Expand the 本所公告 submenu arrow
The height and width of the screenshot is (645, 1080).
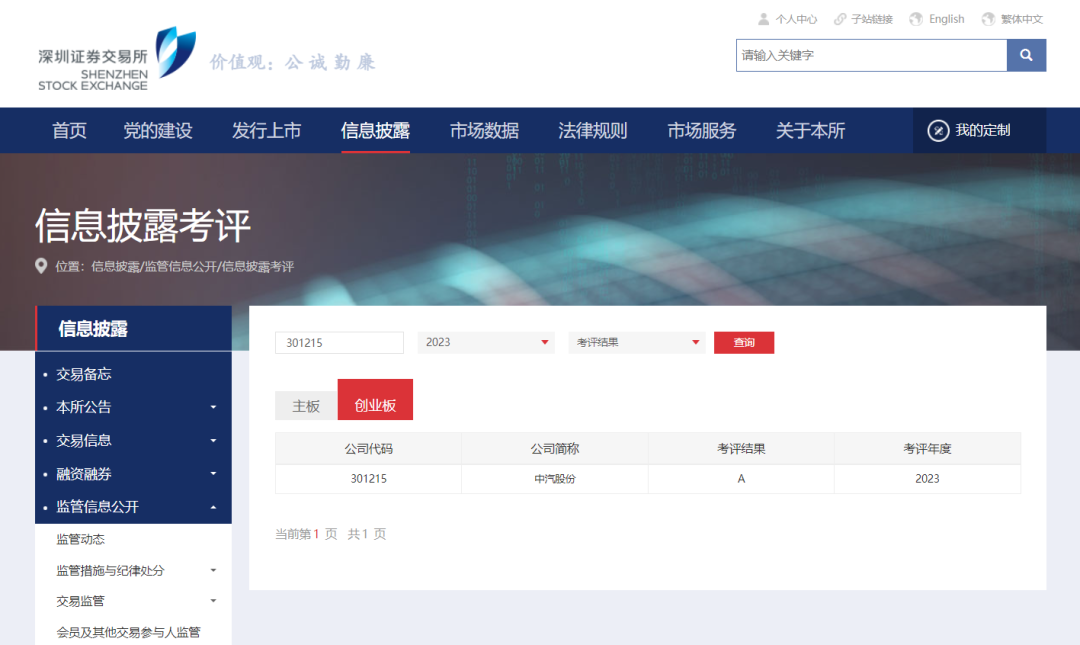point(214,407)
